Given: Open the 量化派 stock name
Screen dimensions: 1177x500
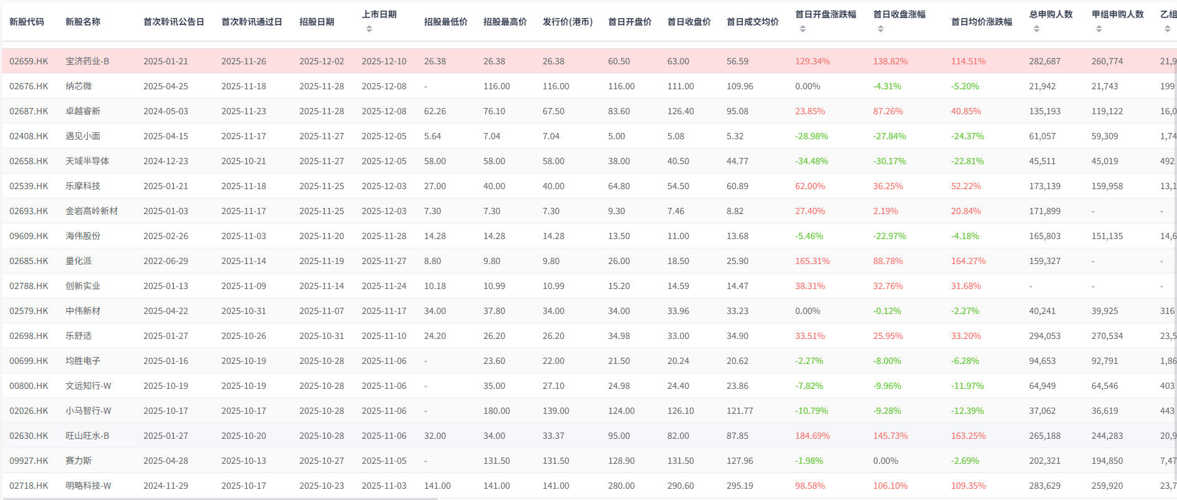Looking at the screenshot, I should 78,261.
